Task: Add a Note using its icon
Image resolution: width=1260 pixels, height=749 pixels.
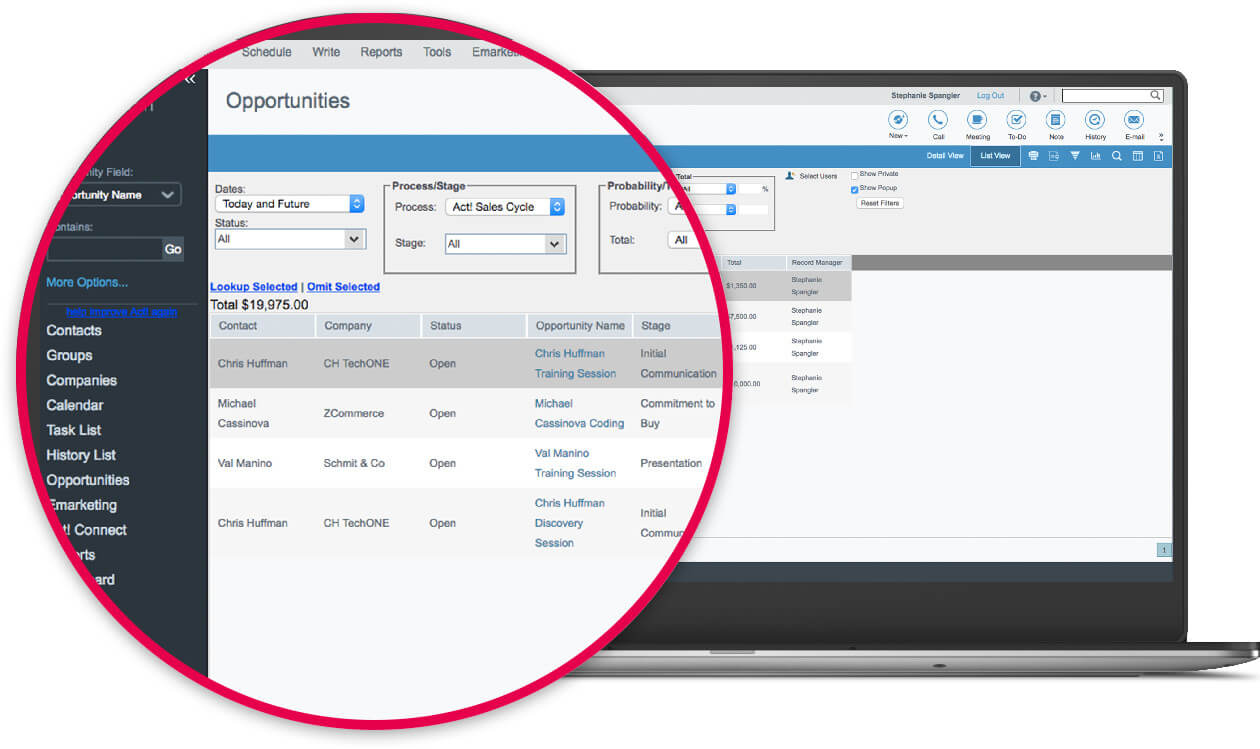Action: tap(1056, 120)
